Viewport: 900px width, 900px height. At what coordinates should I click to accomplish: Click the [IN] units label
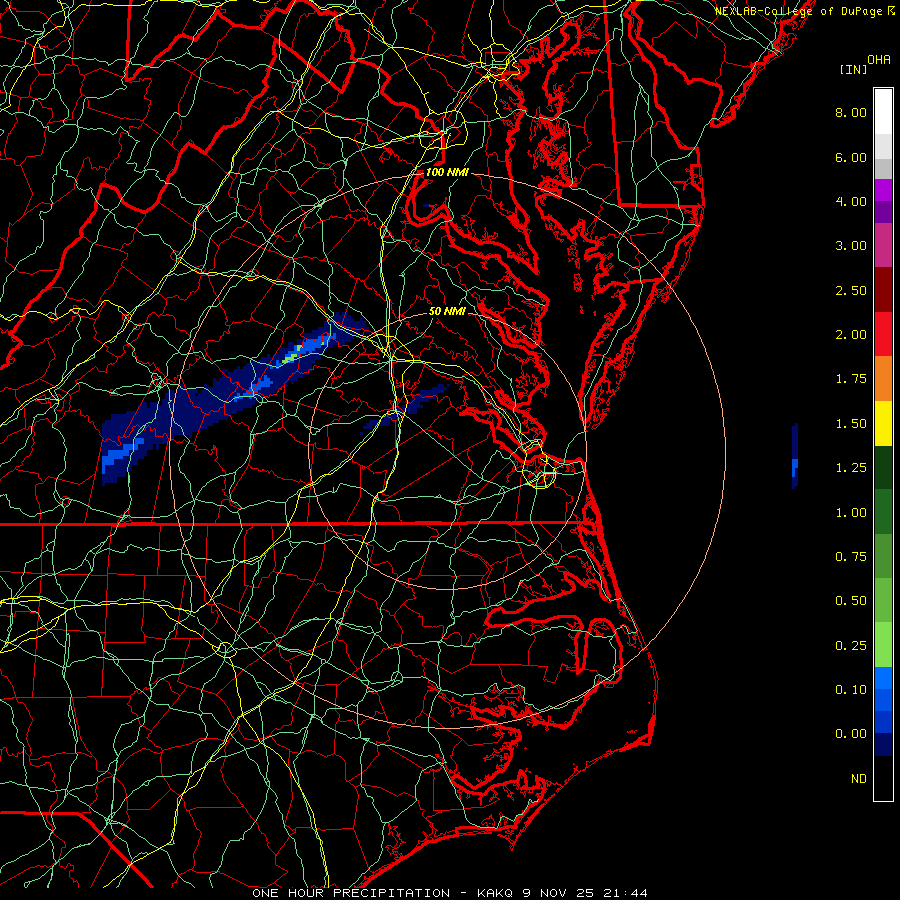pos(853,69)
